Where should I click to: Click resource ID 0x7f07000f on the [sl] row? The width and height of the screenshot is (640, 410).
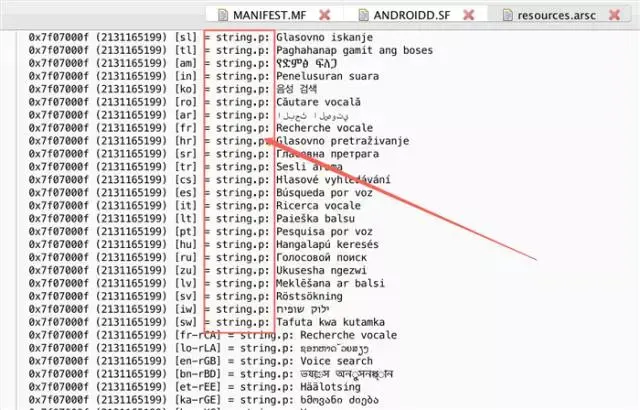point(58,38)
